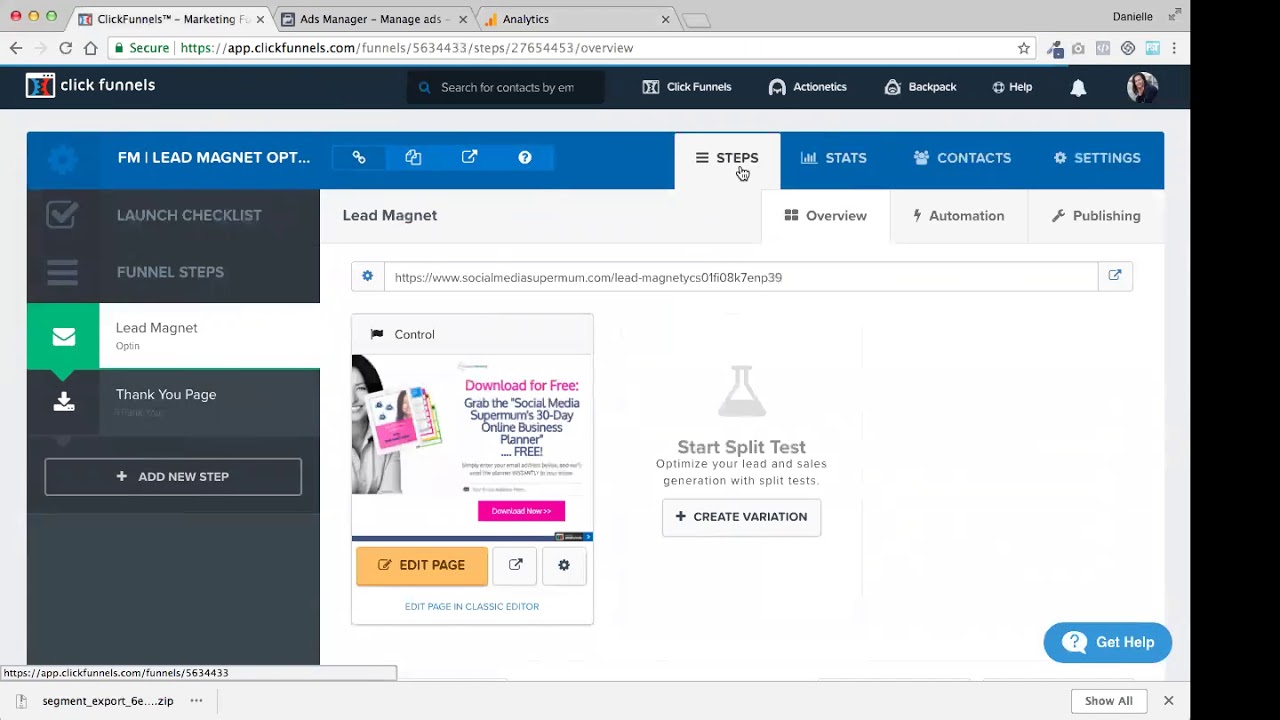Open options for segment_export download
1280x720 pixels.
(196, 701)
